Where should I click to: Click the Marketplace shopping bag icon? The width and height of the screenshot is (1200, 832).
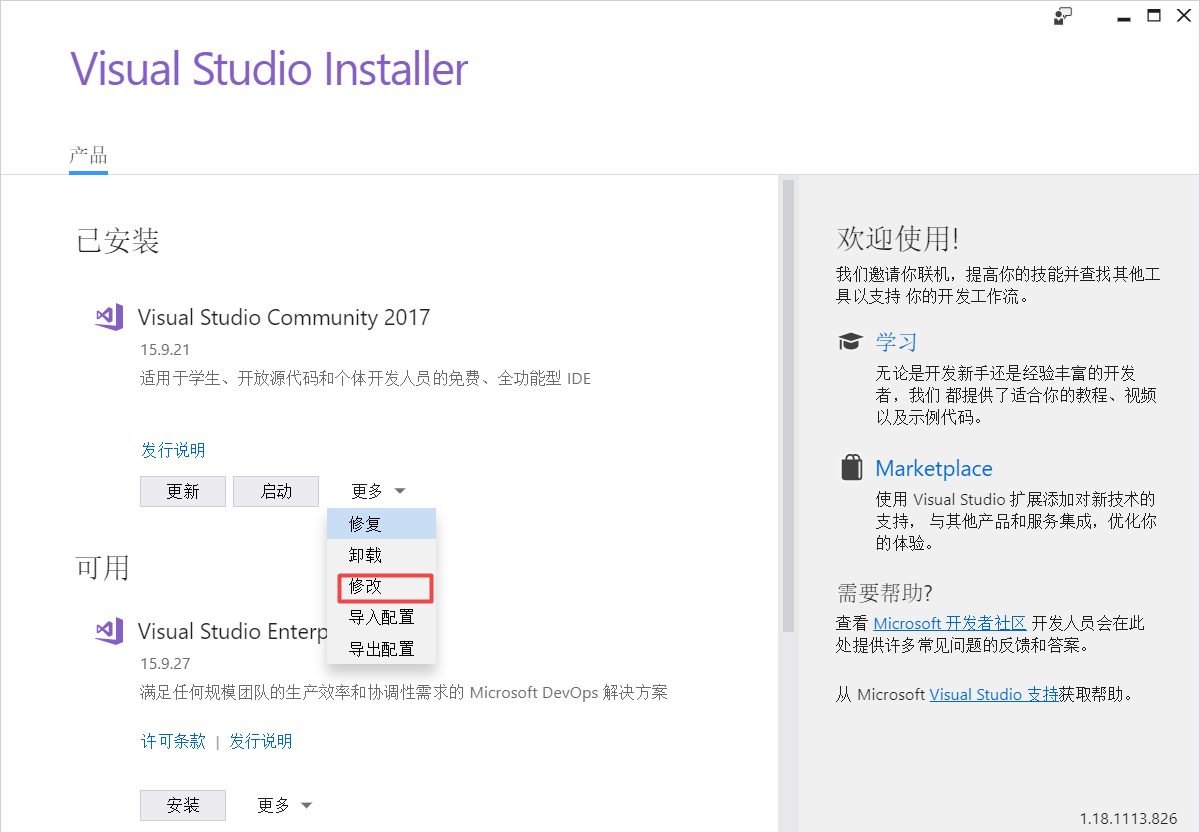(x=851, y=466)
